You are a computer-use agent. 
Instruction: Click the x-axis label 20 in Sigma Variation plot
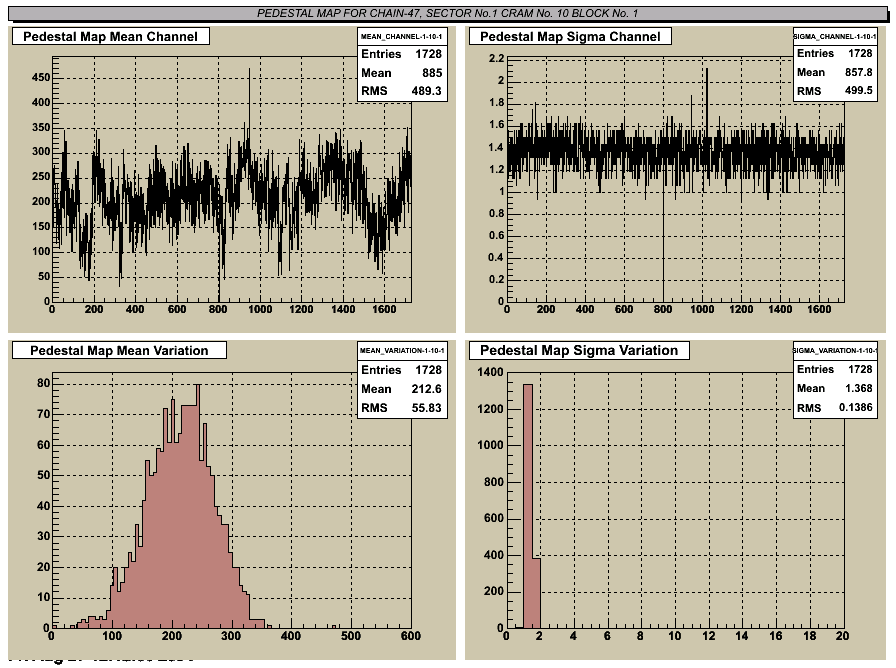[x=842, y=635]
